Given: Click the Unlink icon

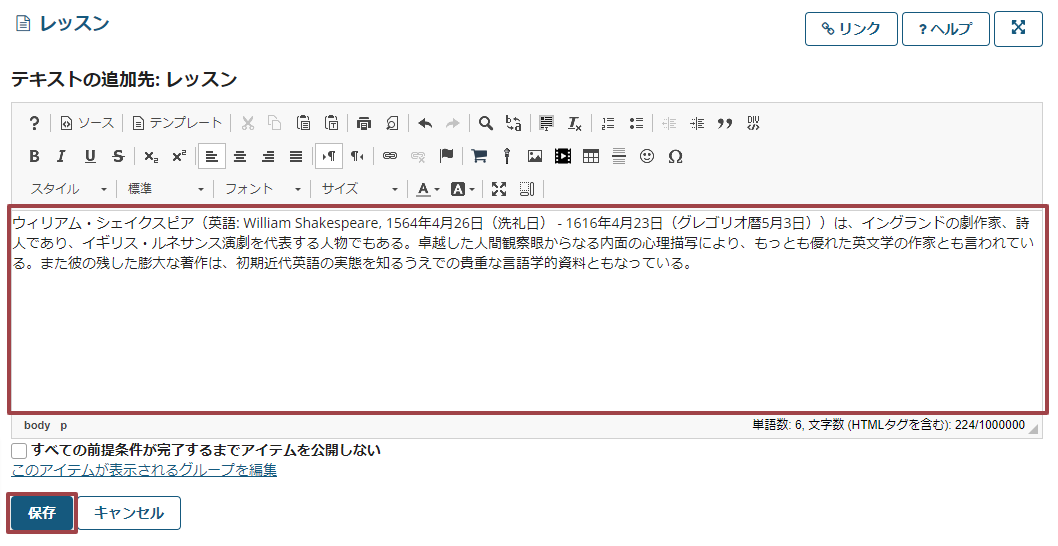Looking at the screenshot, I should pos(418,157).
